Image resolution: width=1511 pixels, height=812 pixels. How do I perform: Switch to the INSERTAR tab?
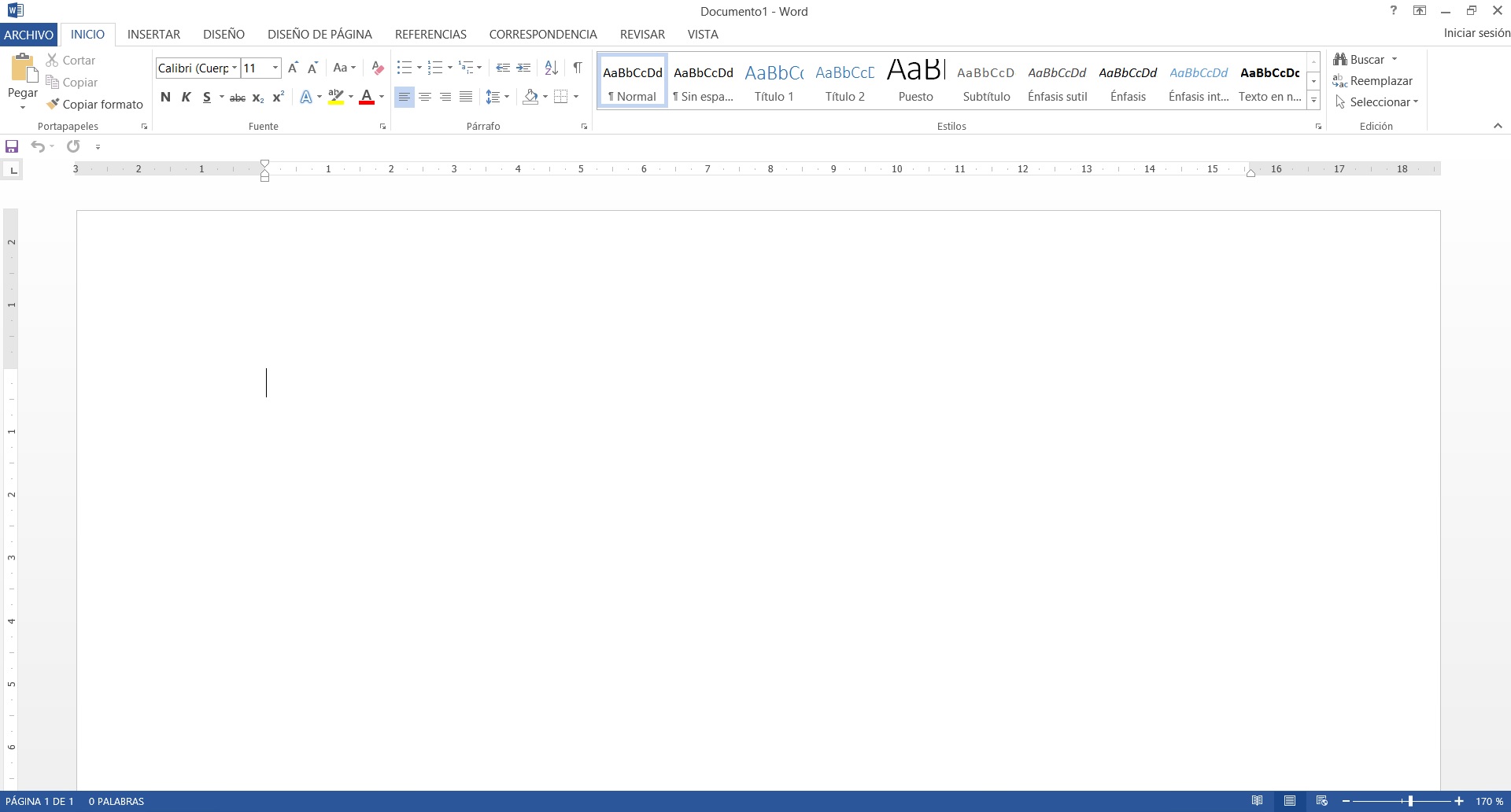coord(154,35)
